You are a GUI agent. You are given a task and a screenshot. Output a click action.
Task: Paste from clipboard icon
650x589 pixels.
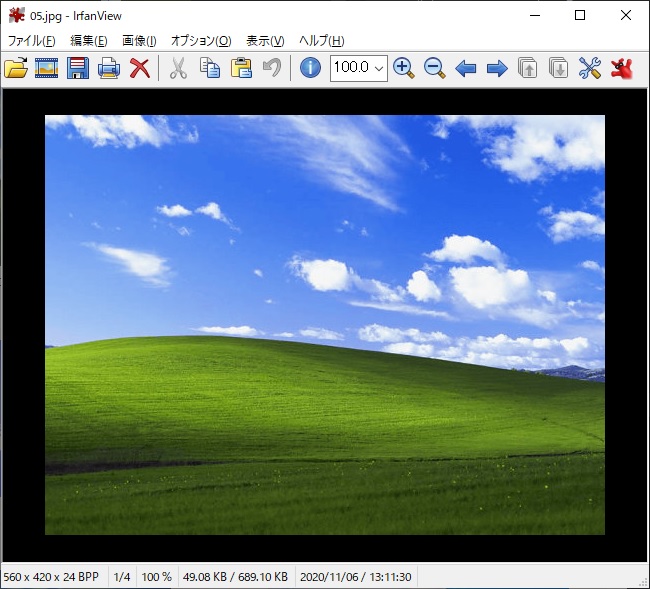tap(241, 68)
